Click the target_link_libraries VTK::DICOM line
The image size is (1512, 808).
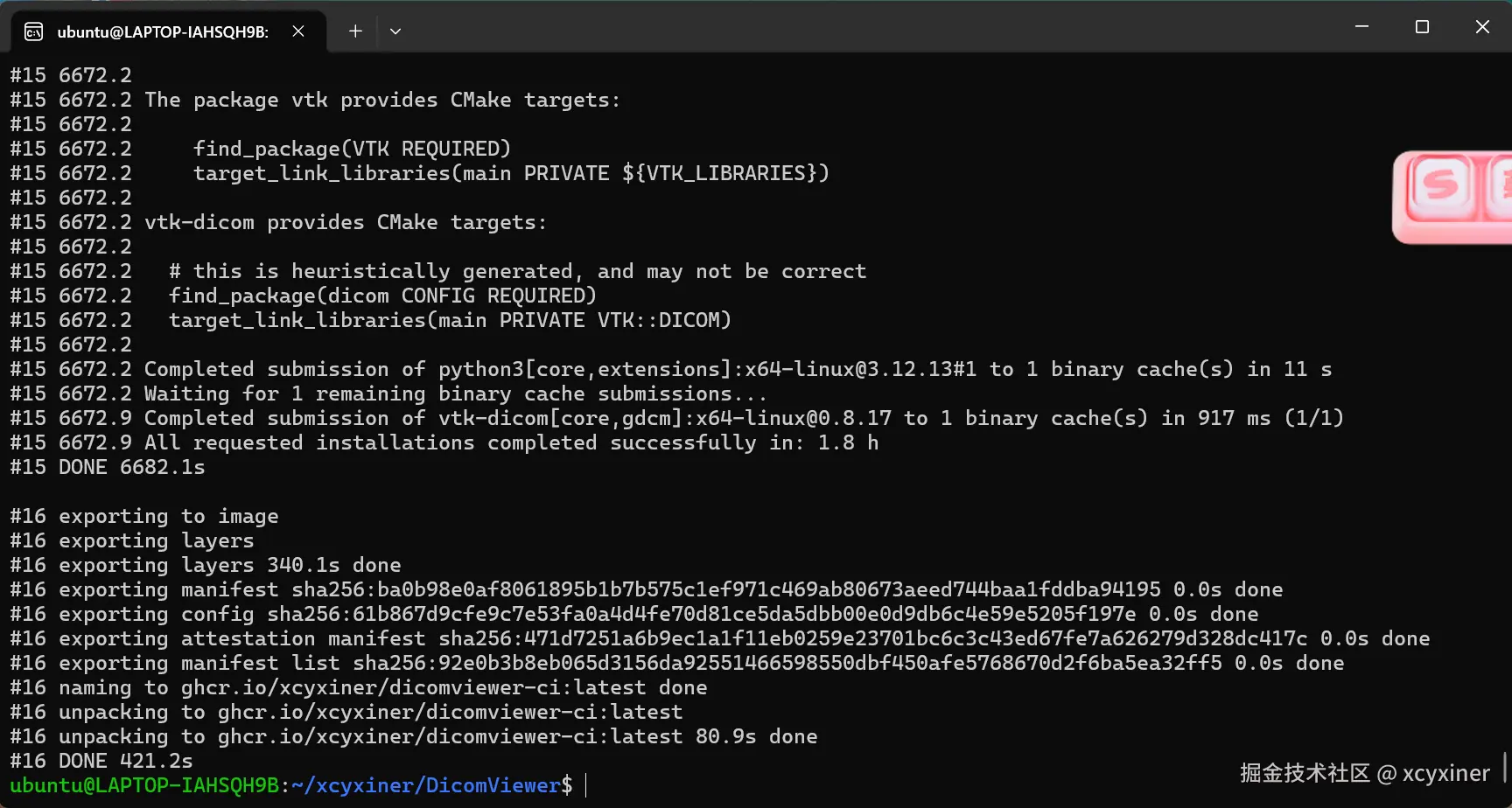(x=450, y=321)
